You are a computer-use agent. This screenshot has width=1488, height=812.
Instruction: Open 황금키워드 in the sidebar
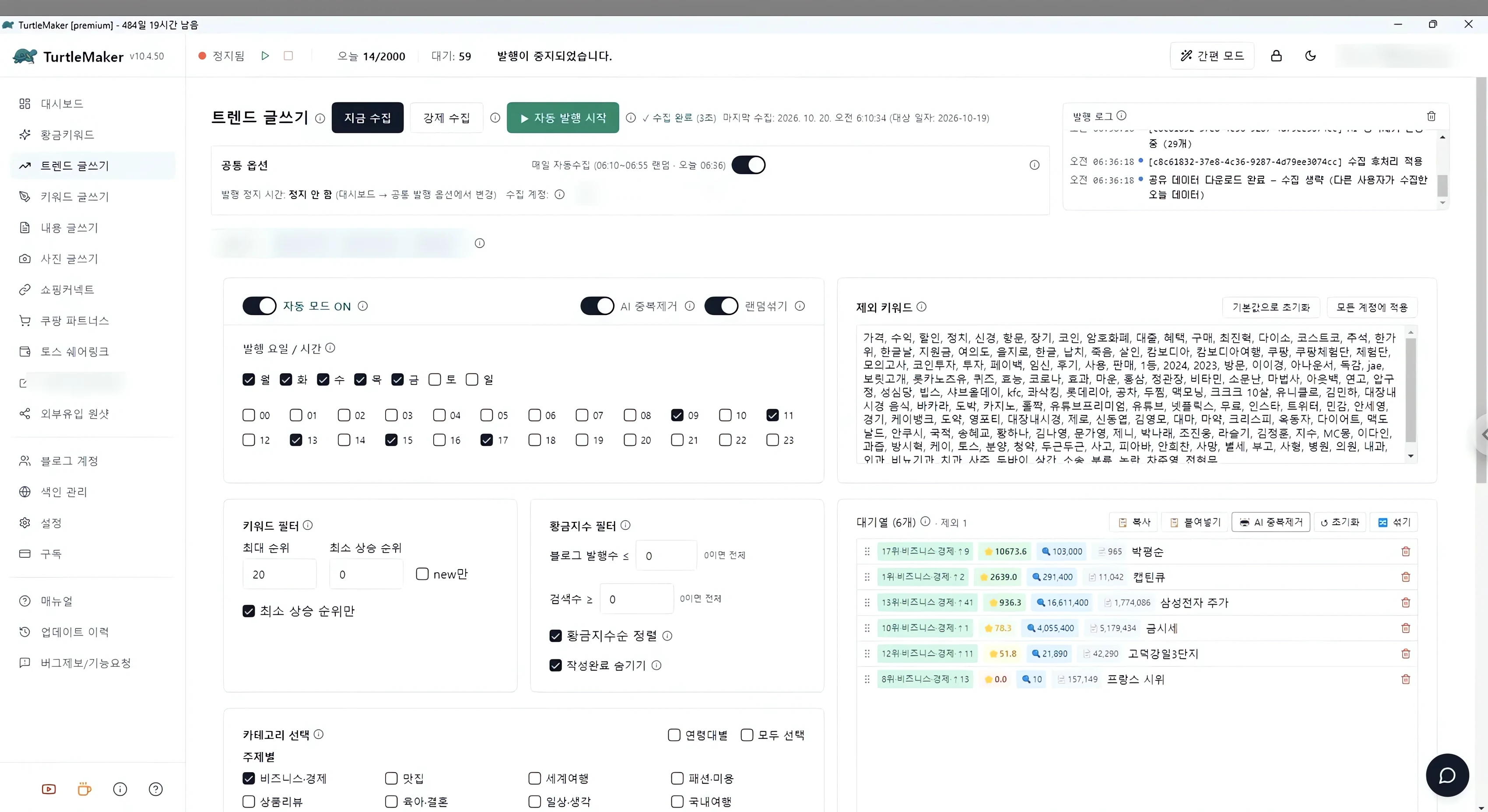(x=92, y=135)
